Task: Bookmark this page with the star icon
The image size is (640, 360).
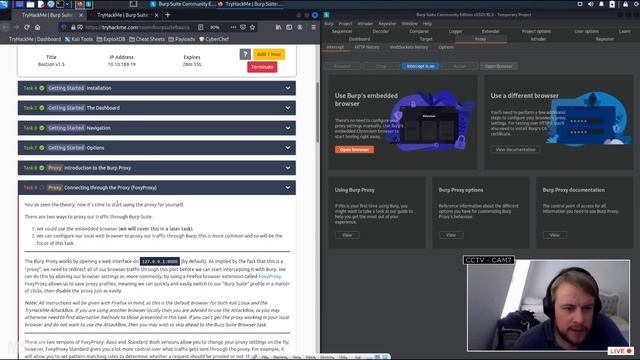Action: click(252, 27)
